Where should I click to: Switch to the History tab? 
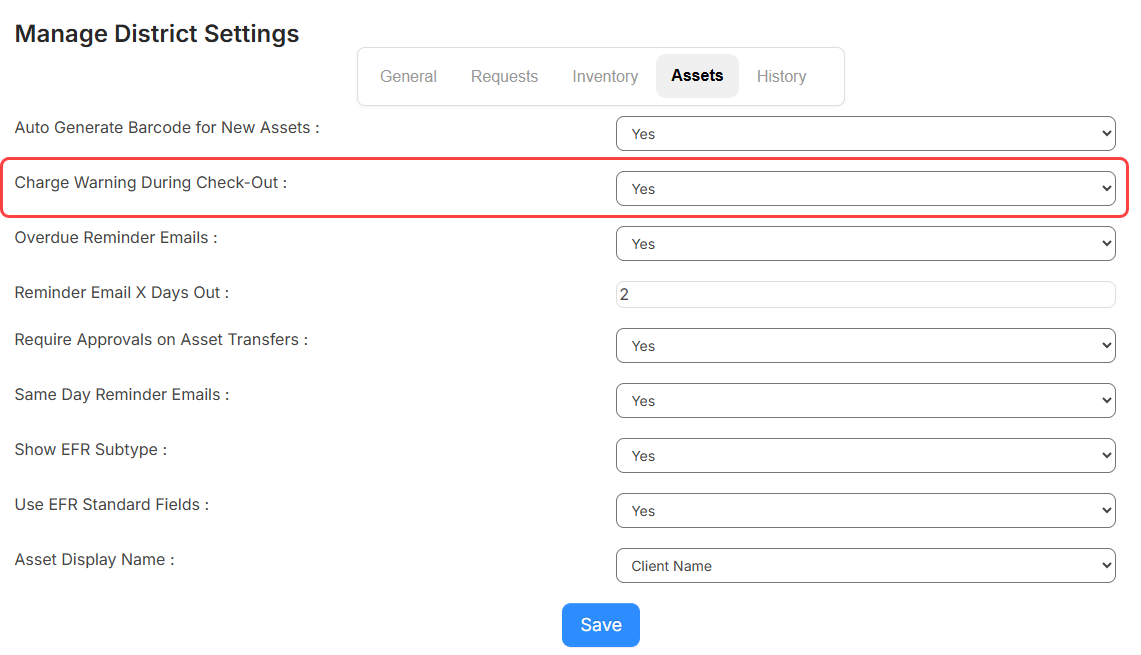coord(781,76)
